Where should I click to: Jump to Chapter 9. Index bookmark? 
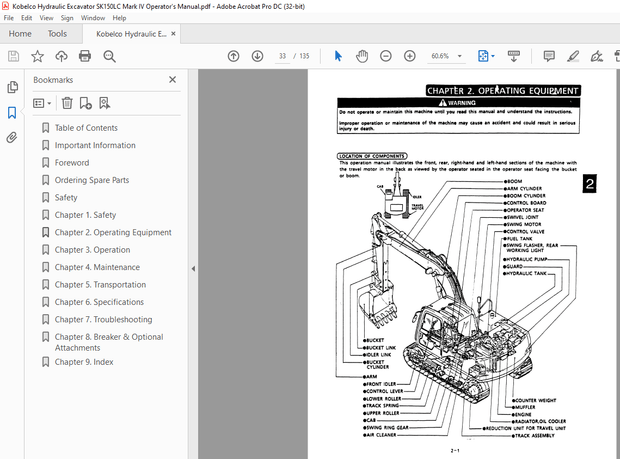(84, 362)
